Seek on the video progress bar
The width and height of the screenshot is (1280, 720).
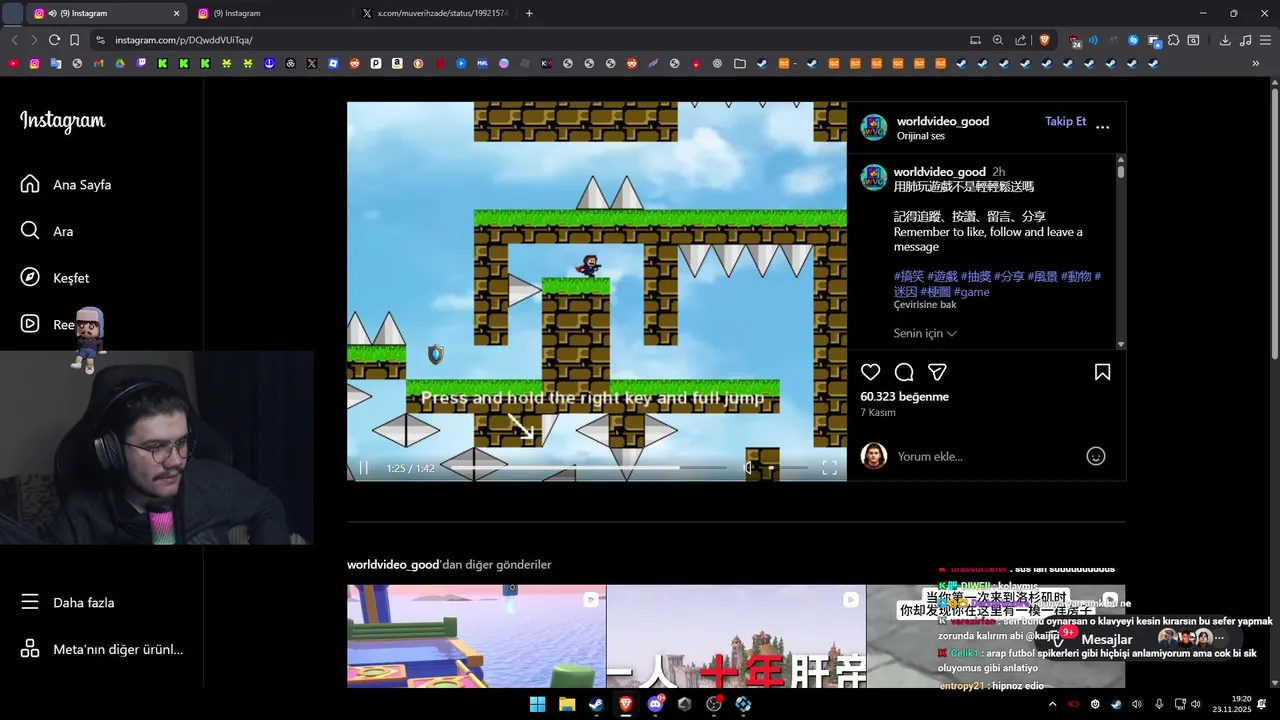coord(590,468)
